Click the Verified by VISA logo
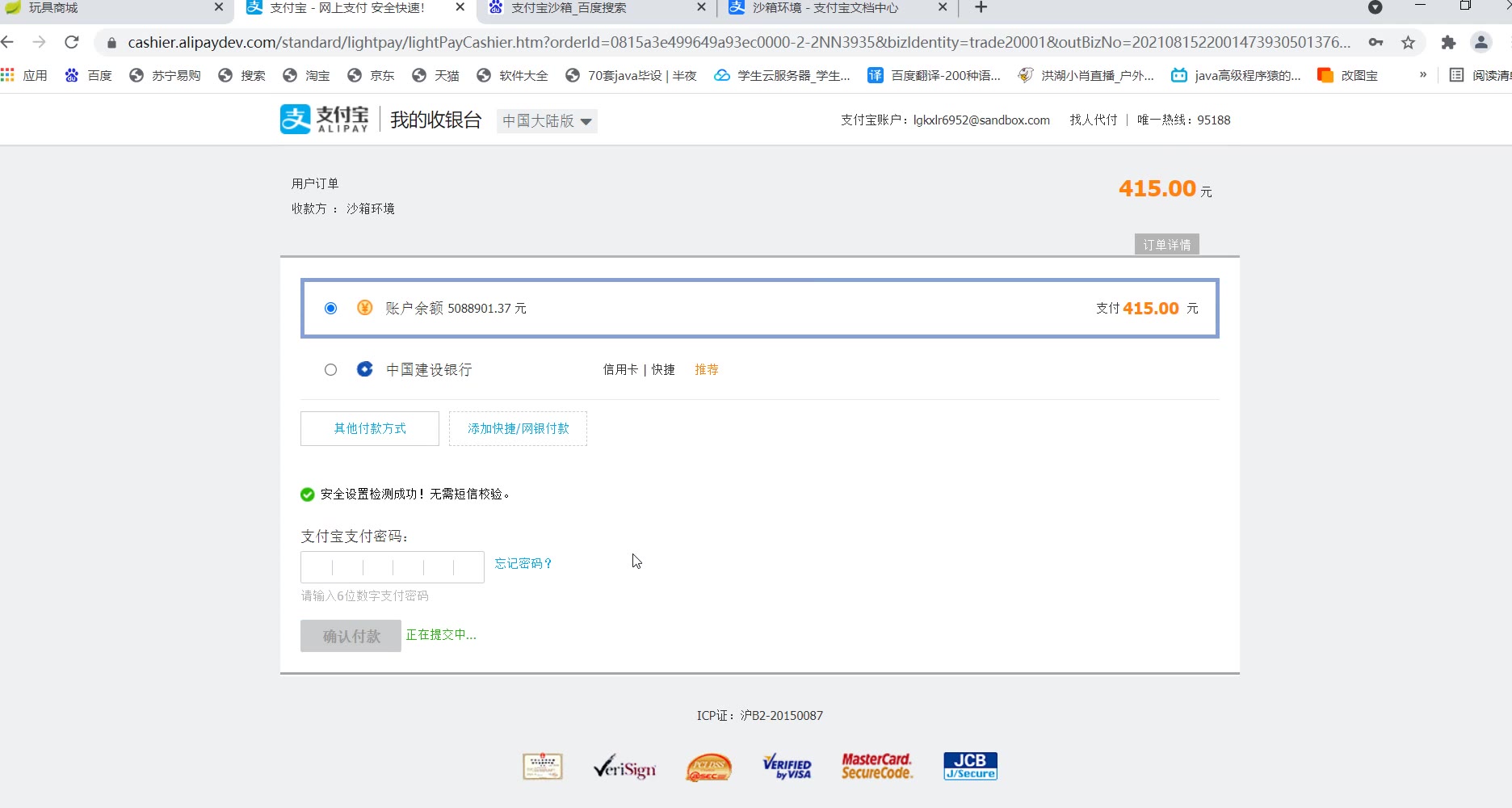The width and height of the screenshot is (1512, 808). 787,767
